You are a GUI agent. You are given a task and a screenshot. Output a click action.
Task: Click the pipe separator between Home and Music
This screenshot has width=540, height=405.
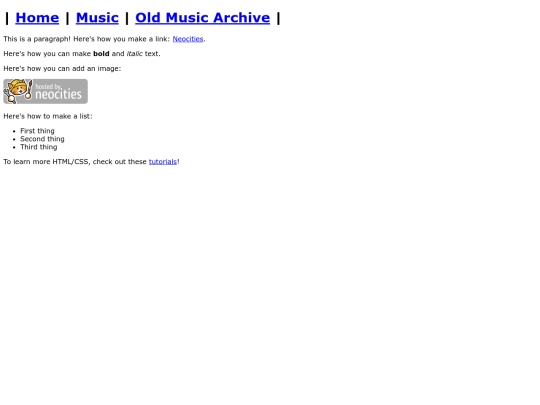coord(68,18)
